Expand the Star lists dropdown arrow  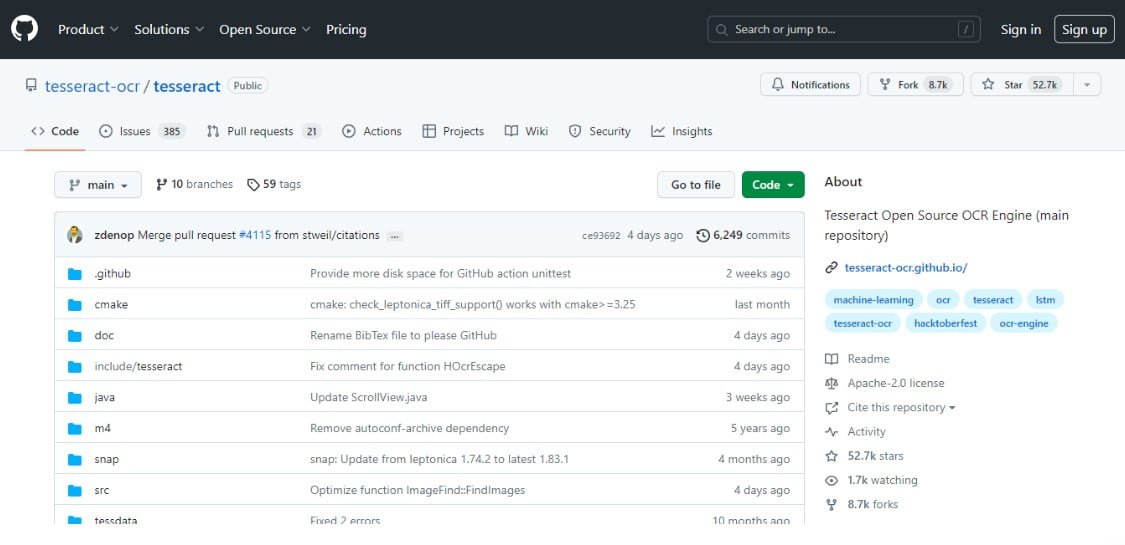[1087, 85]
